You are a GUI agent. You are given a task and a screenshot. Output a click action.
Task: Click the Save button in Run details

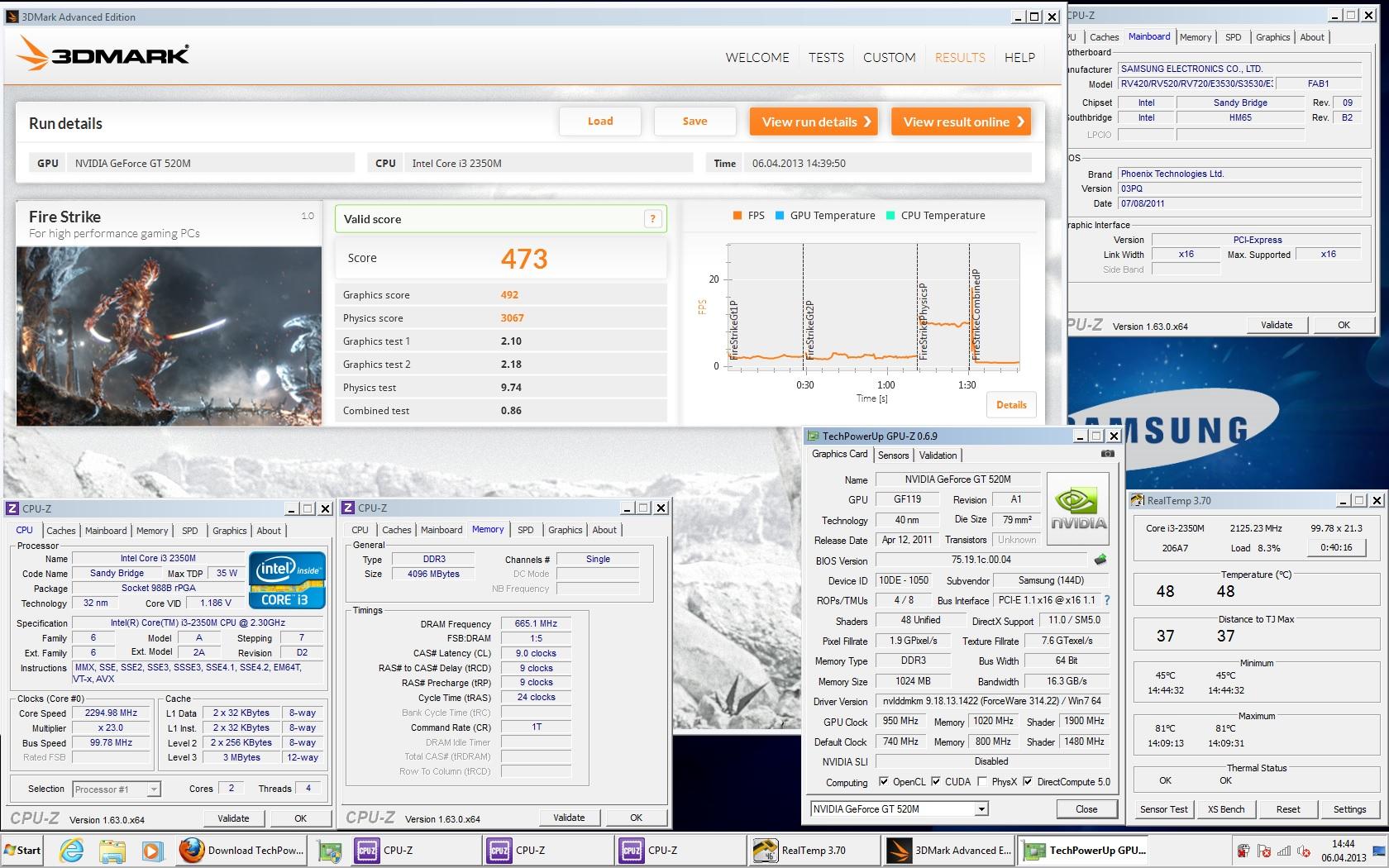(694, 121)
